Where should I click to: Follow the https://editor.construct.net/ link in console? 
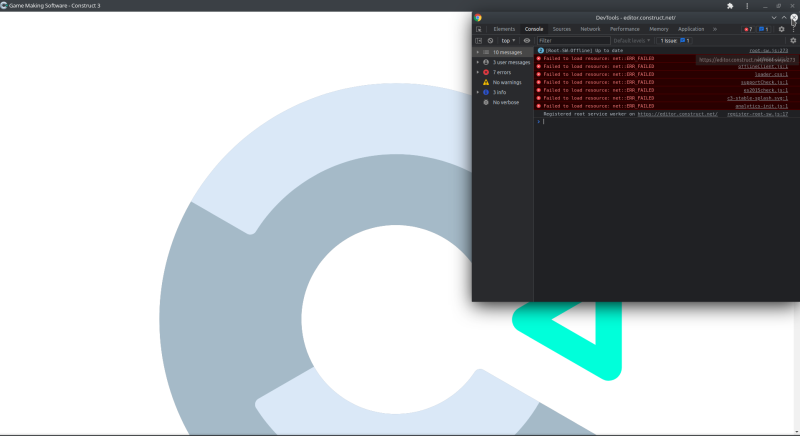[677, 114]
